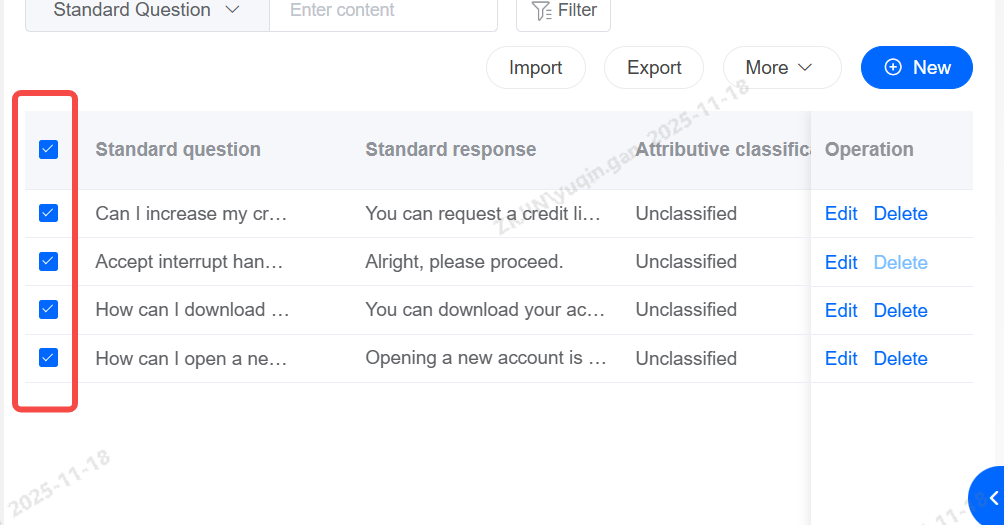
Task: Untick the "How can I open a ne…" row
Action: [x=48, y=357]
